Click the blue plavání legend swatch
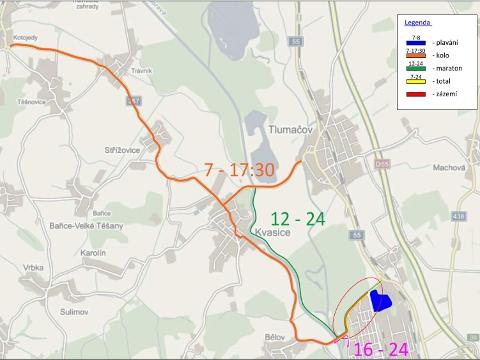 click(416, 43)
